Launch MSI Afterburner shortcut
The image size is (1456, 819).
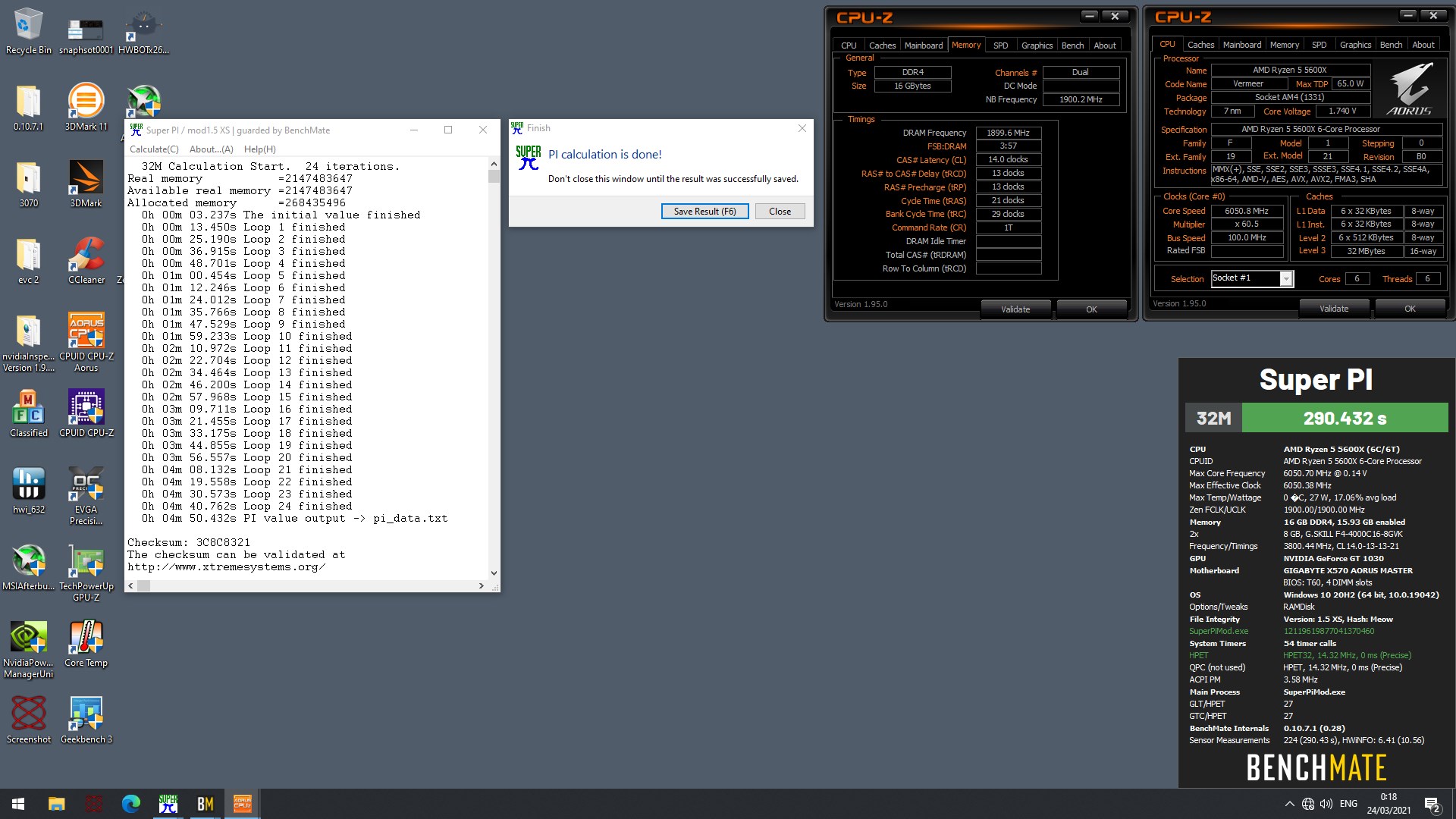tap(28, 567)
